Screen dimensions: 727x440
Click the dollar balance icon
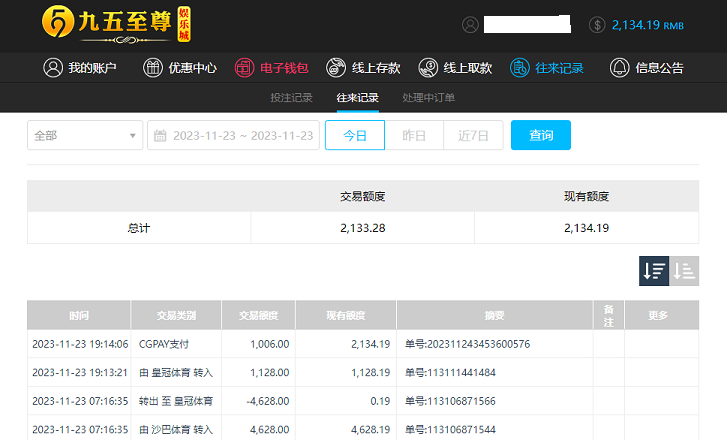(597, 25)
